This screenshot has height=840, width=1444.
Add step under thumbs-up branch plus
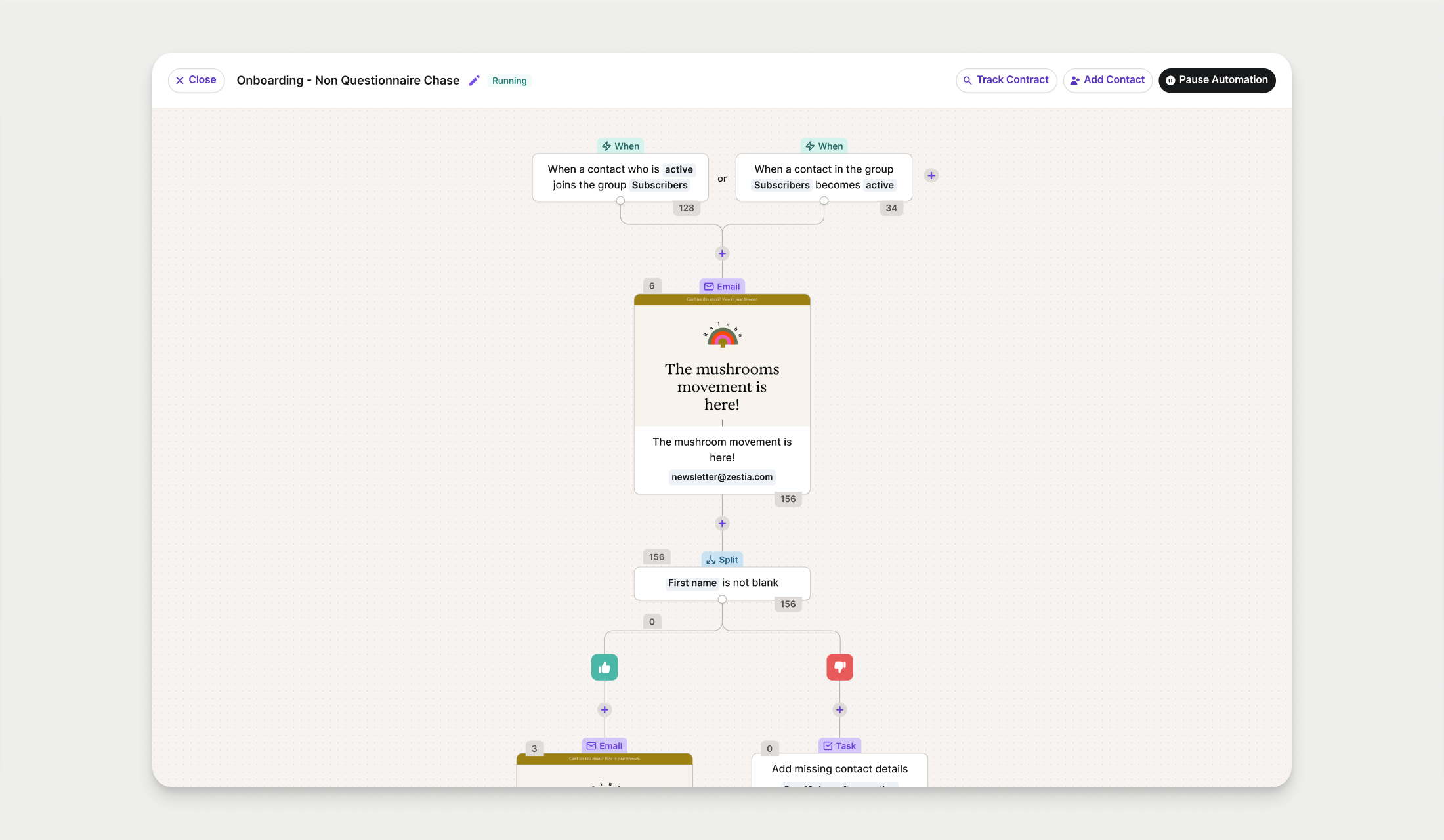coord(604,709)
